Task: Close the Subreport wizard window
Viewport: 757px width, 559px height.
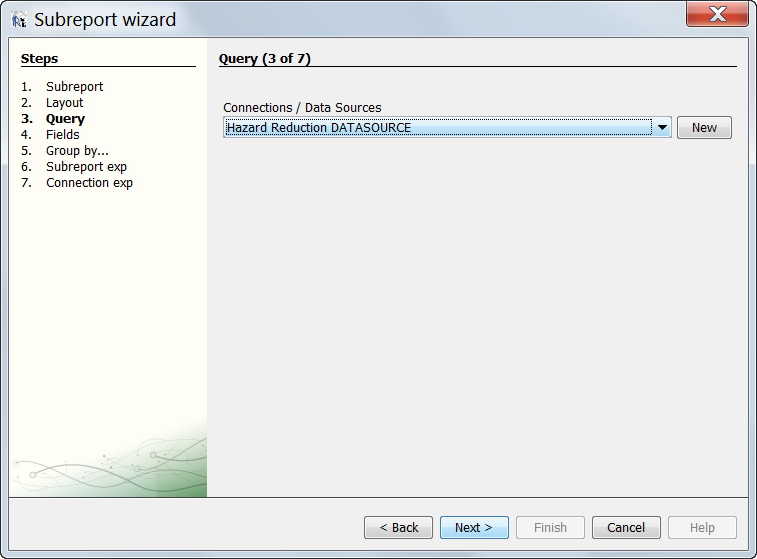Action: pos(716,15)
